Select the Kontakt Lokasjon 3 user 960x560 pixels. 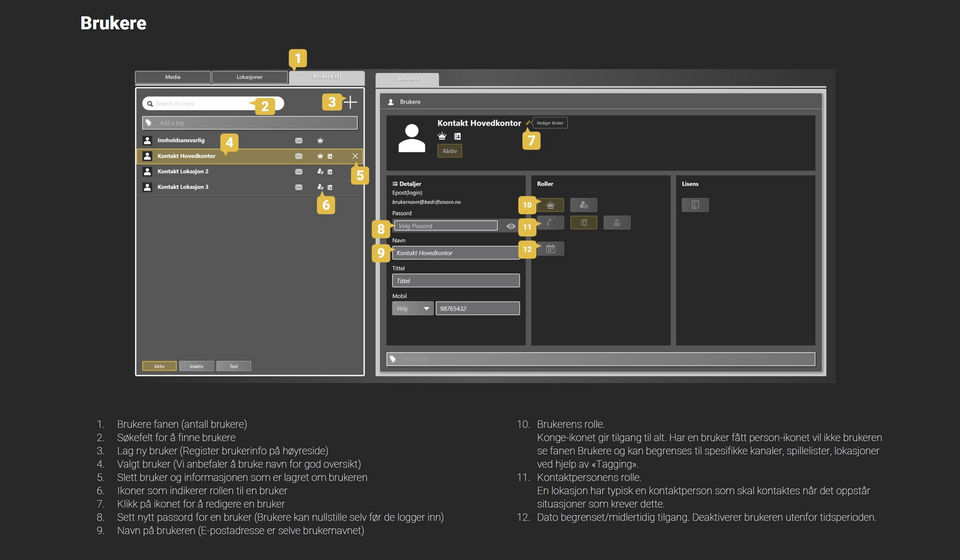[250, 187]
